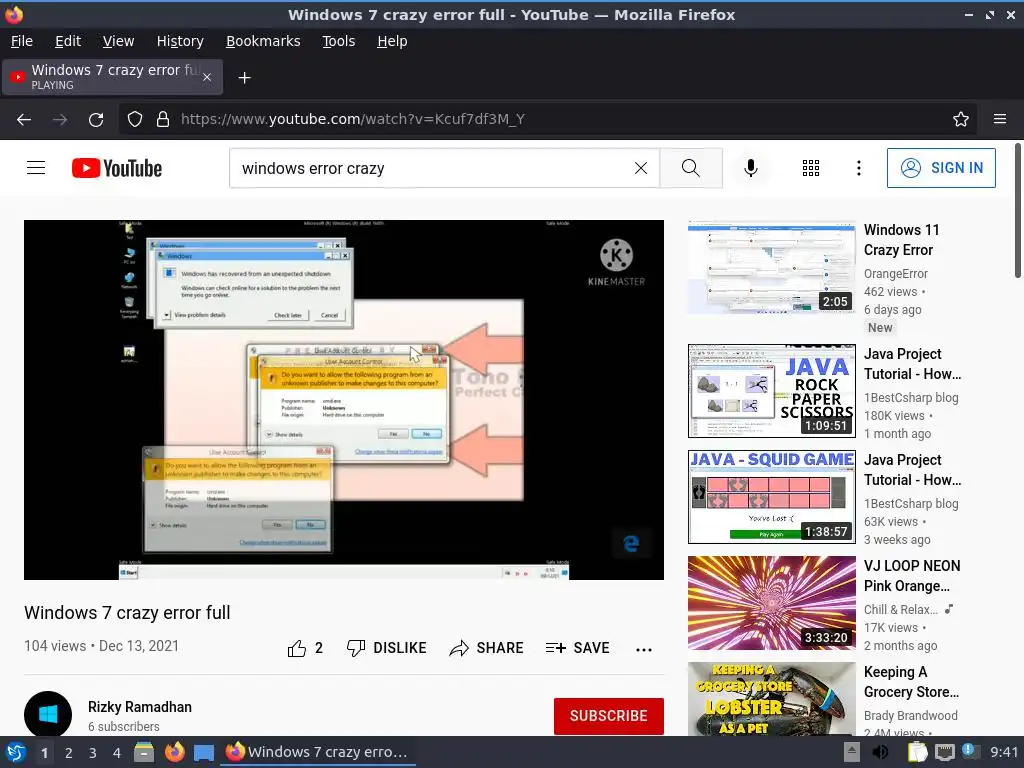Open Firefox application menu
1024x768 pixels.
[x=999, y=119]
